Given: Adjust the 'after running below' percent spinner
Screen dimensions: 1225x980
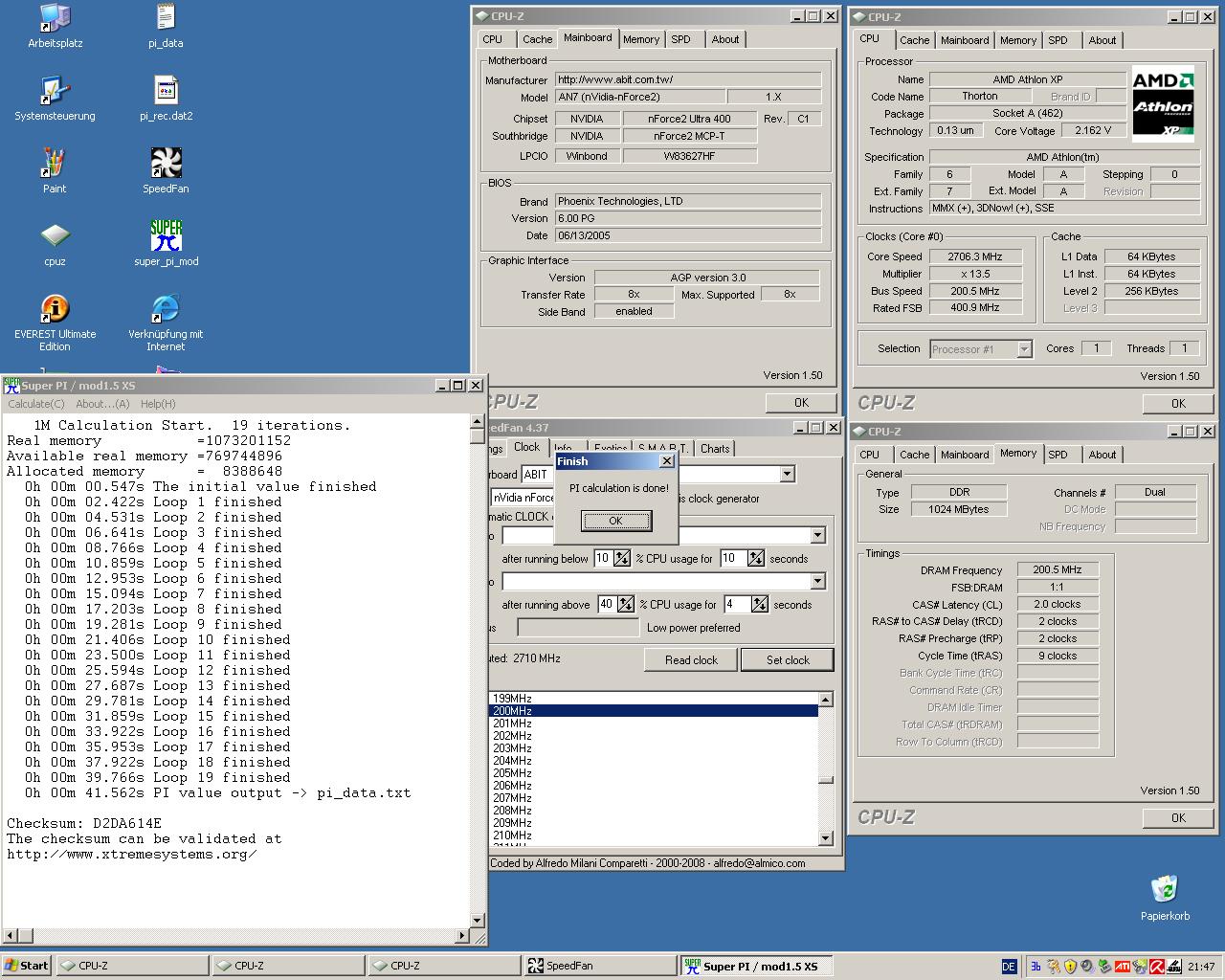Looking at the screenshot, I should click(622, 558).
